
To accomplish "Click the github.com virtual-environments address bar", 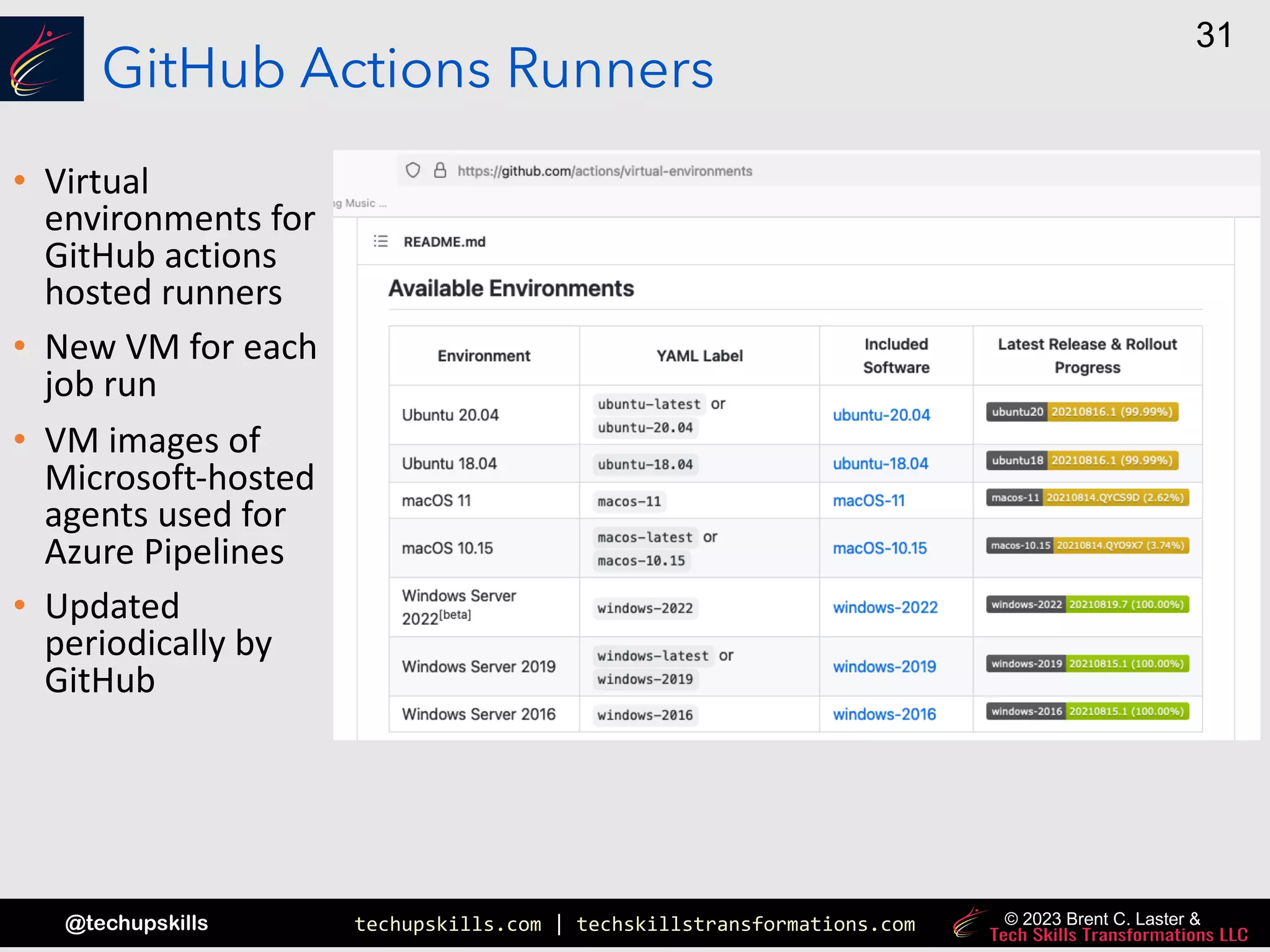I will pyautogui.click(x=605, y=171).
